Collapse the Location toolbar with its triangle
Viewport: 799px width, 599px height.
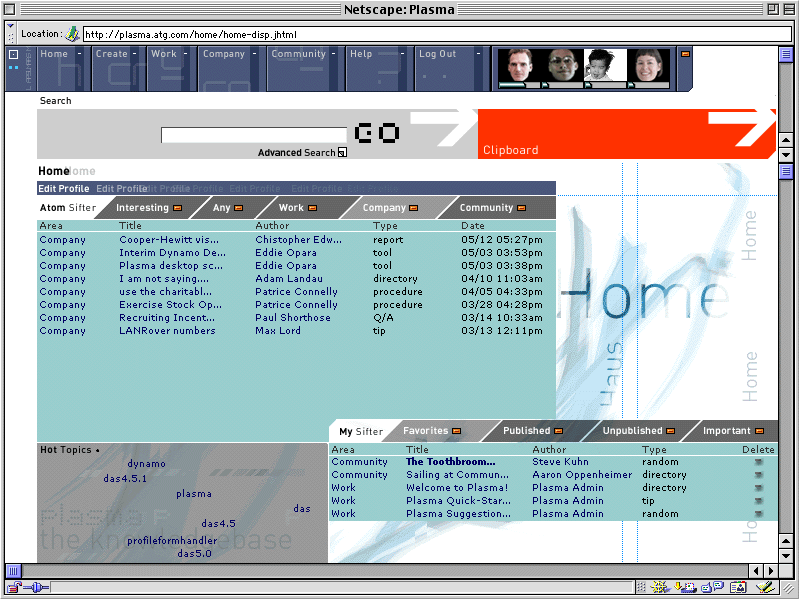10,25
